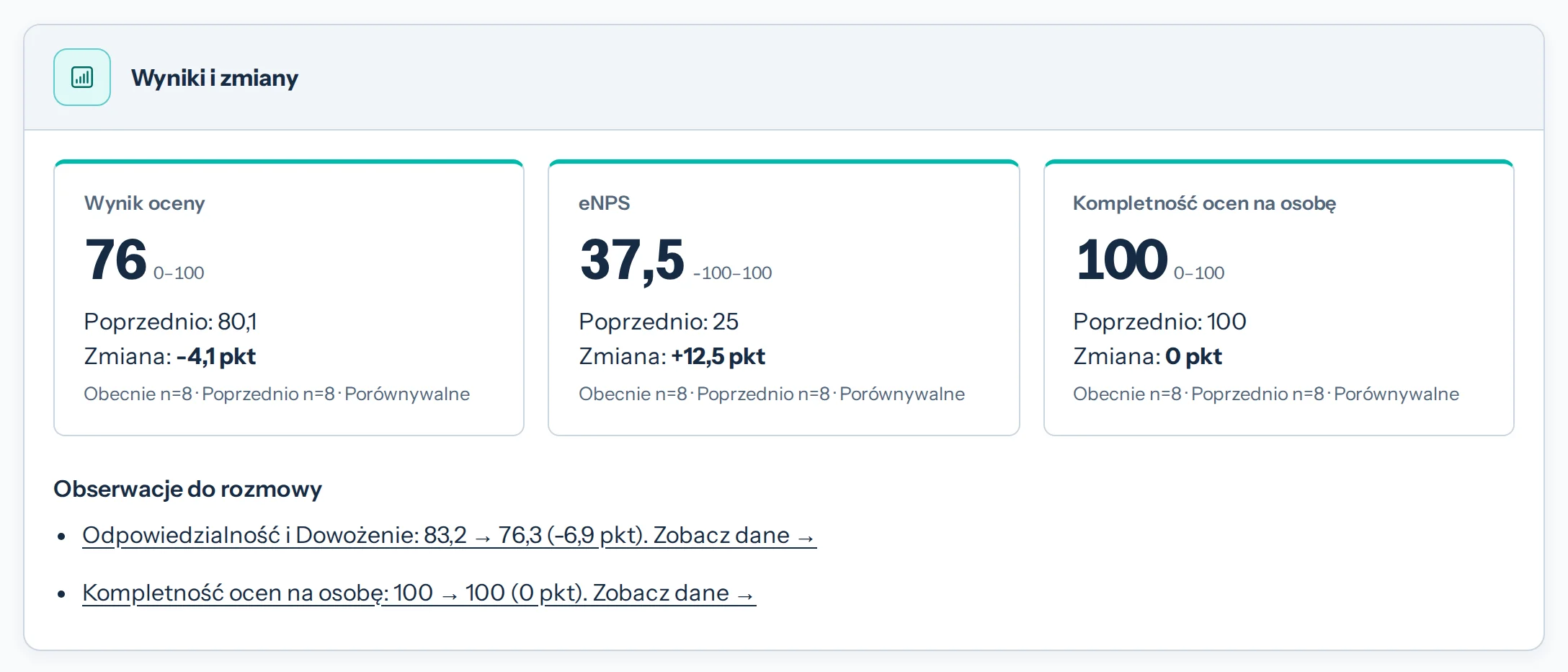Click the bar chart icon beside Wyniki i zmiany
The height and width of the screenshot is (672, 1568).
(82, 77)
